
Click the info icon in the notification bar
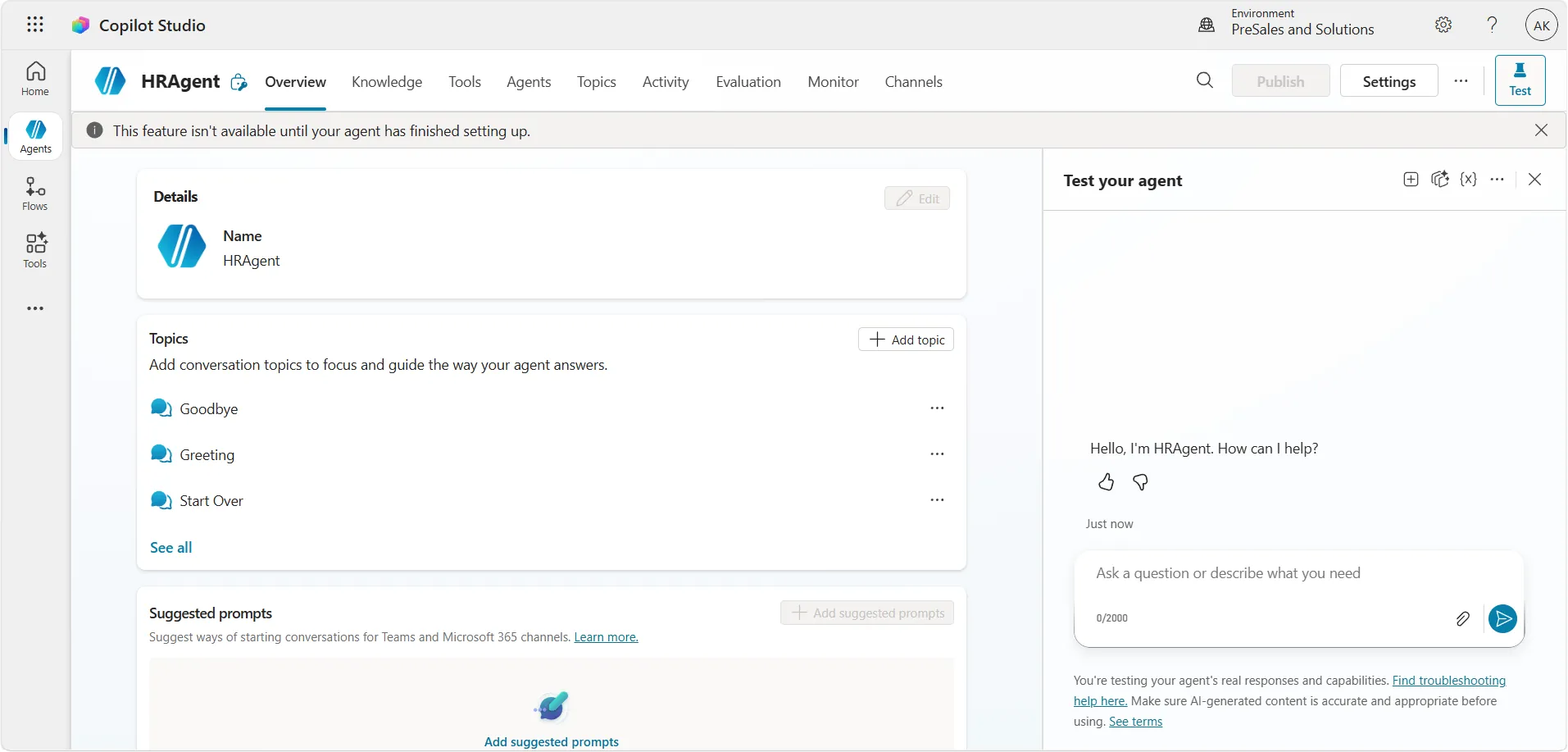[x=95, y=130]
